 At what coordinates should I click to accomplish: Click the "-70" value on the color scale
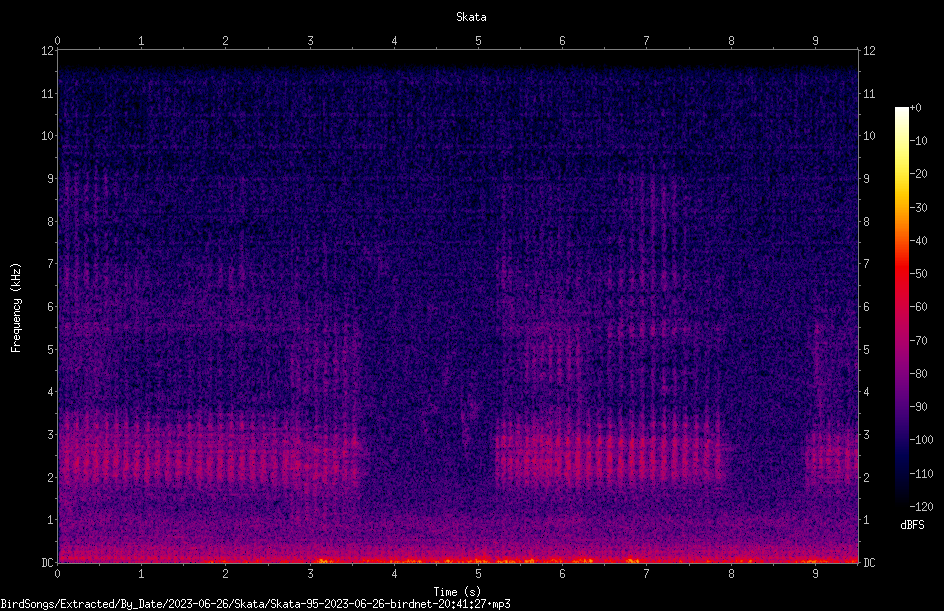918,341
